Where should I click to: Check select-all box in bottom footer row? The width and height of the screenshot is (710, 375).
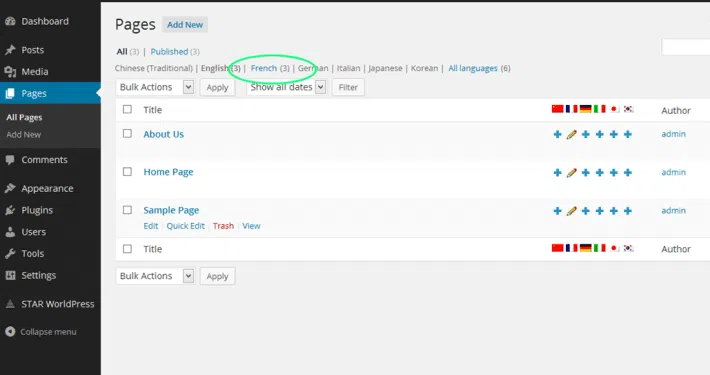coord(127,249)
